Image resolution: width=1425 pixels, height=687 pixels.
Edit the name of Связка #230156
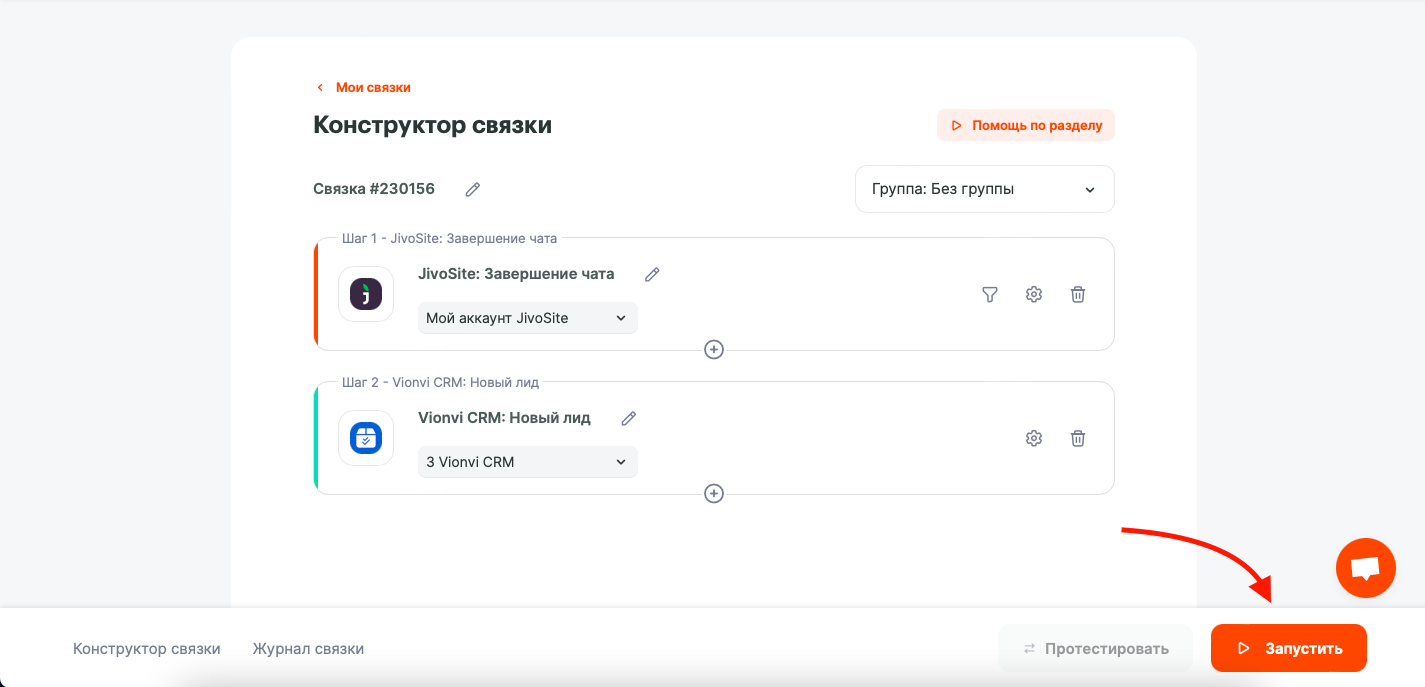point(473,189)
